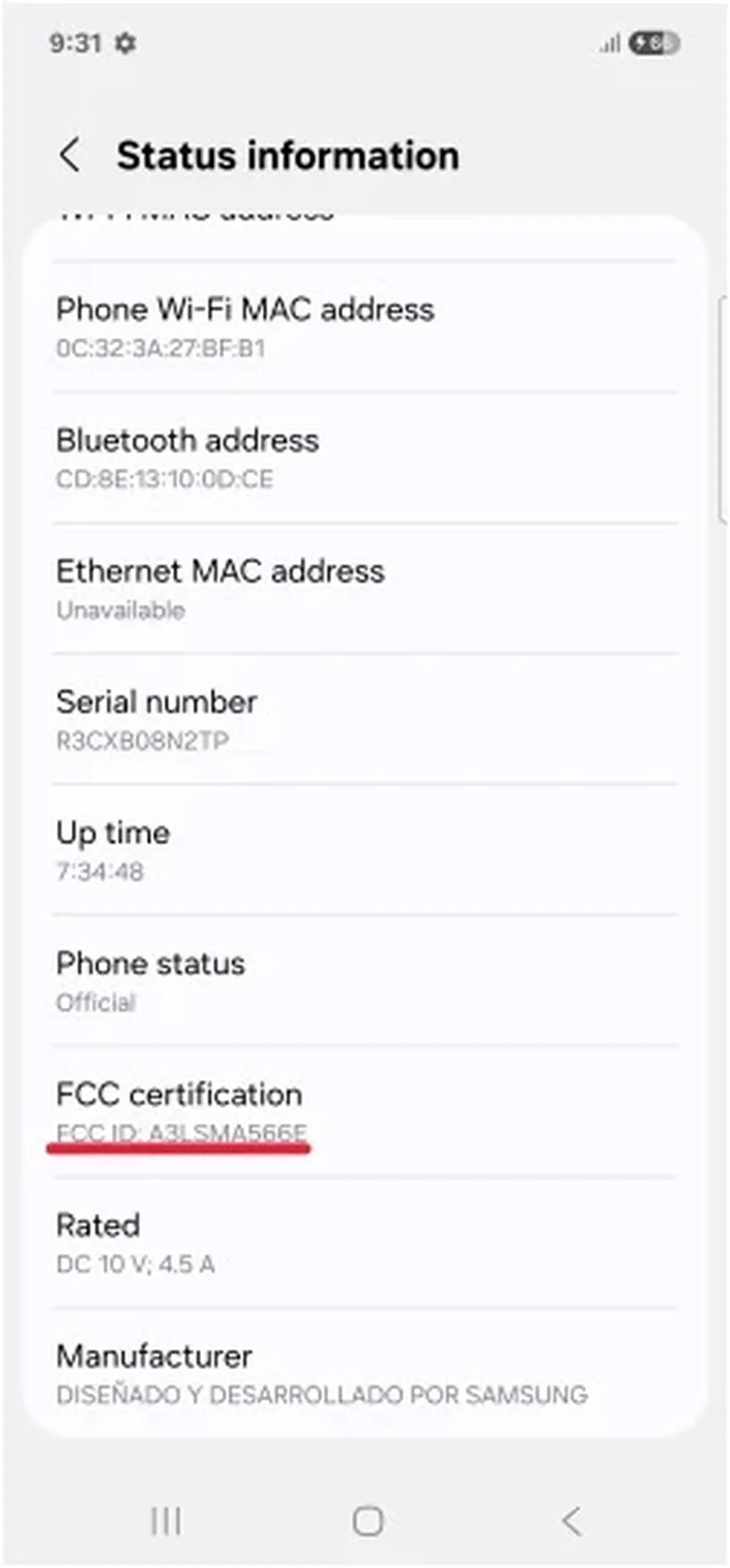Click the Status information page title
730x1568 pixels.
click(x=288, y=156)
